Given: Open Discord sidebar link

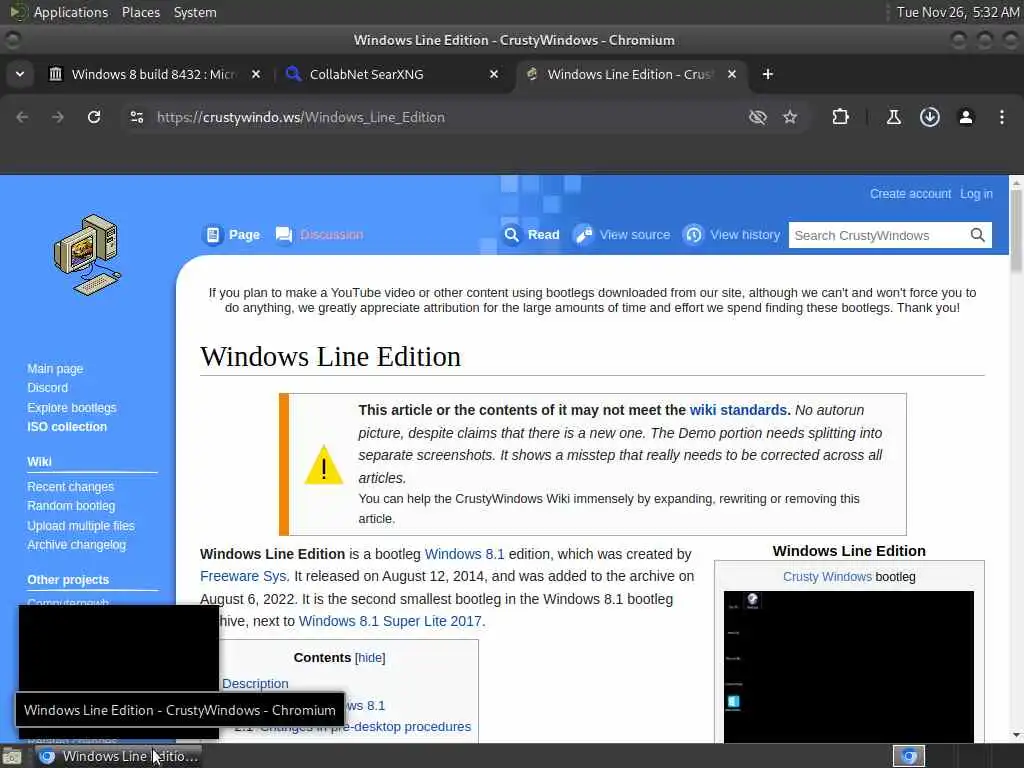Looking at the screenshot, I should 48,388.
